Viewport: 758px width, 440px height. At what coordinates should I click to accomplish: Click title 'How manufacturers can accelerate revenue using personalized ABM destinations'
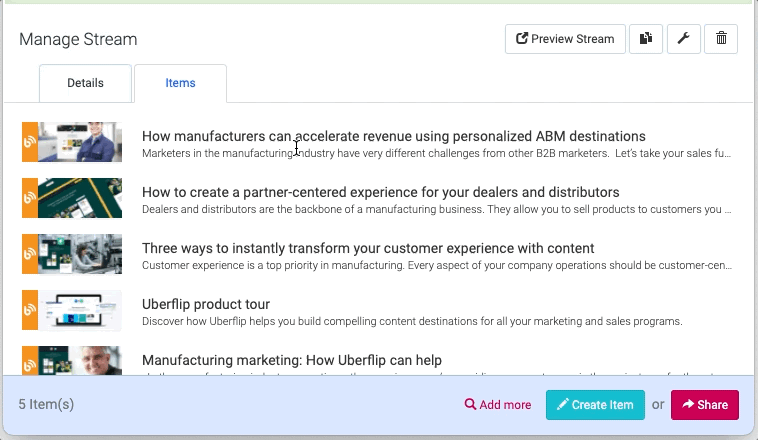pos(394,136)
